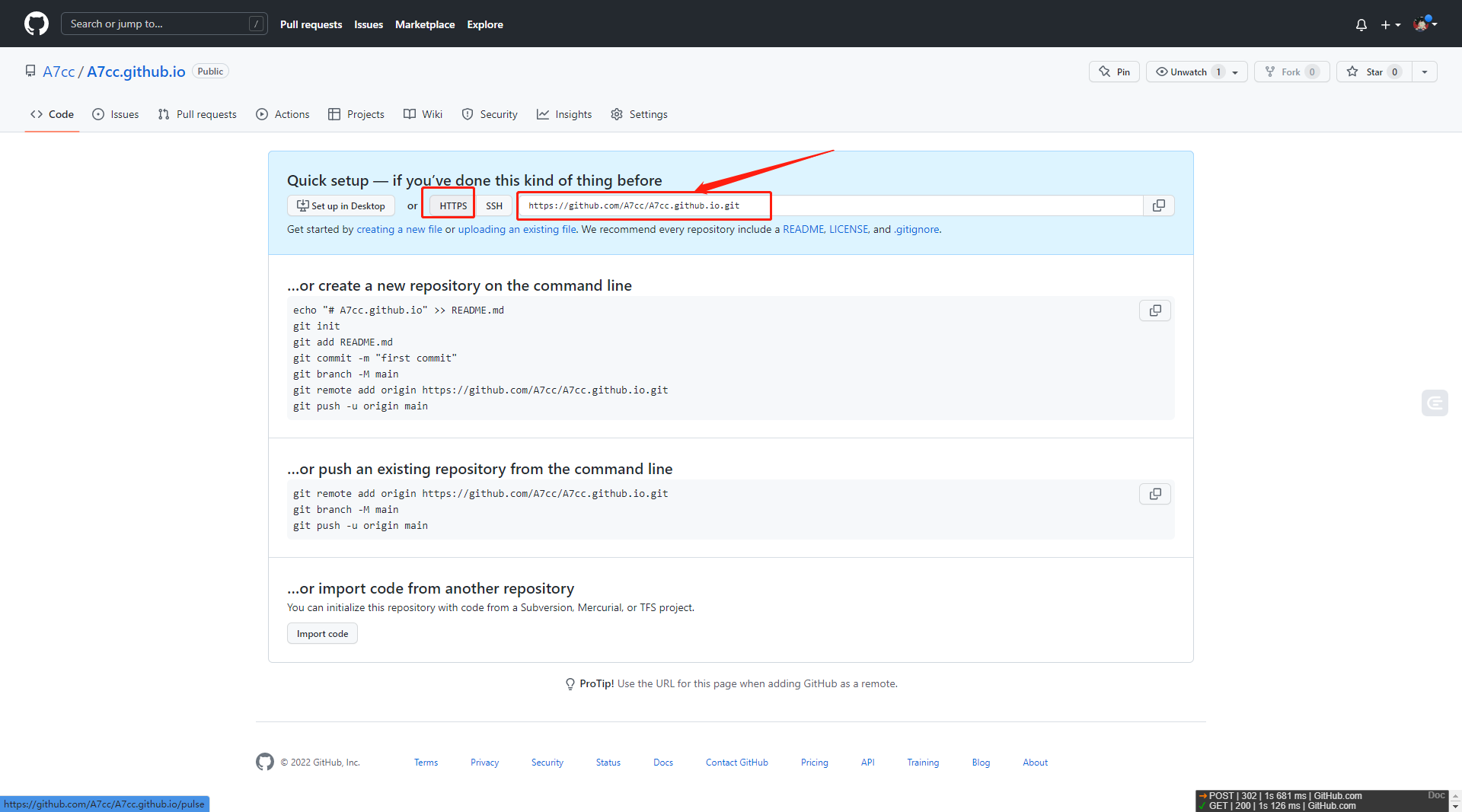Image resolution: width=1462 pixels, height=812 pixels.
Task: Open the Docs footer link
Action: 663,763
